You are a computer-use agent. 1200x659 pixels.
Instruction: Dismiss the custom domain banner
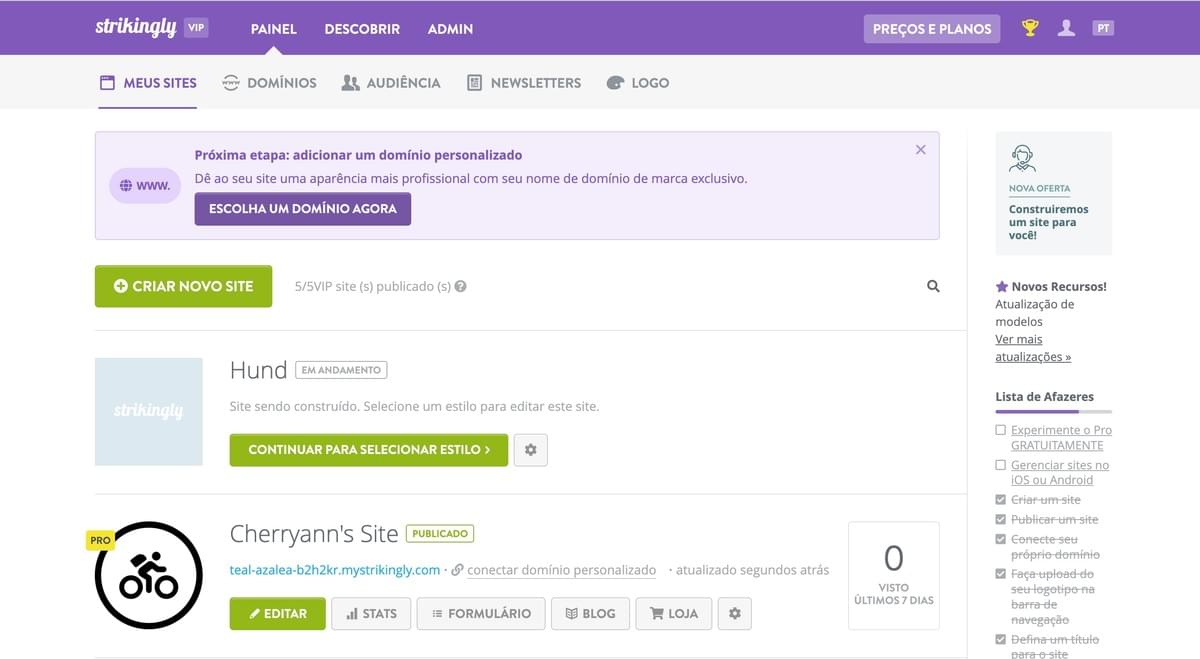[920, 150]
